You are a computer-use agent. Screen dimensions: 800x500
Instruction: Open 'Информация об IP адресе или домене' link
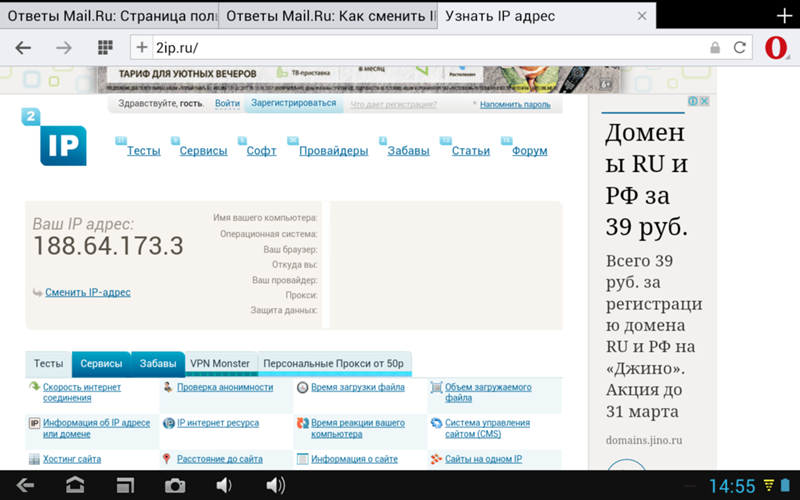(96, 429)
